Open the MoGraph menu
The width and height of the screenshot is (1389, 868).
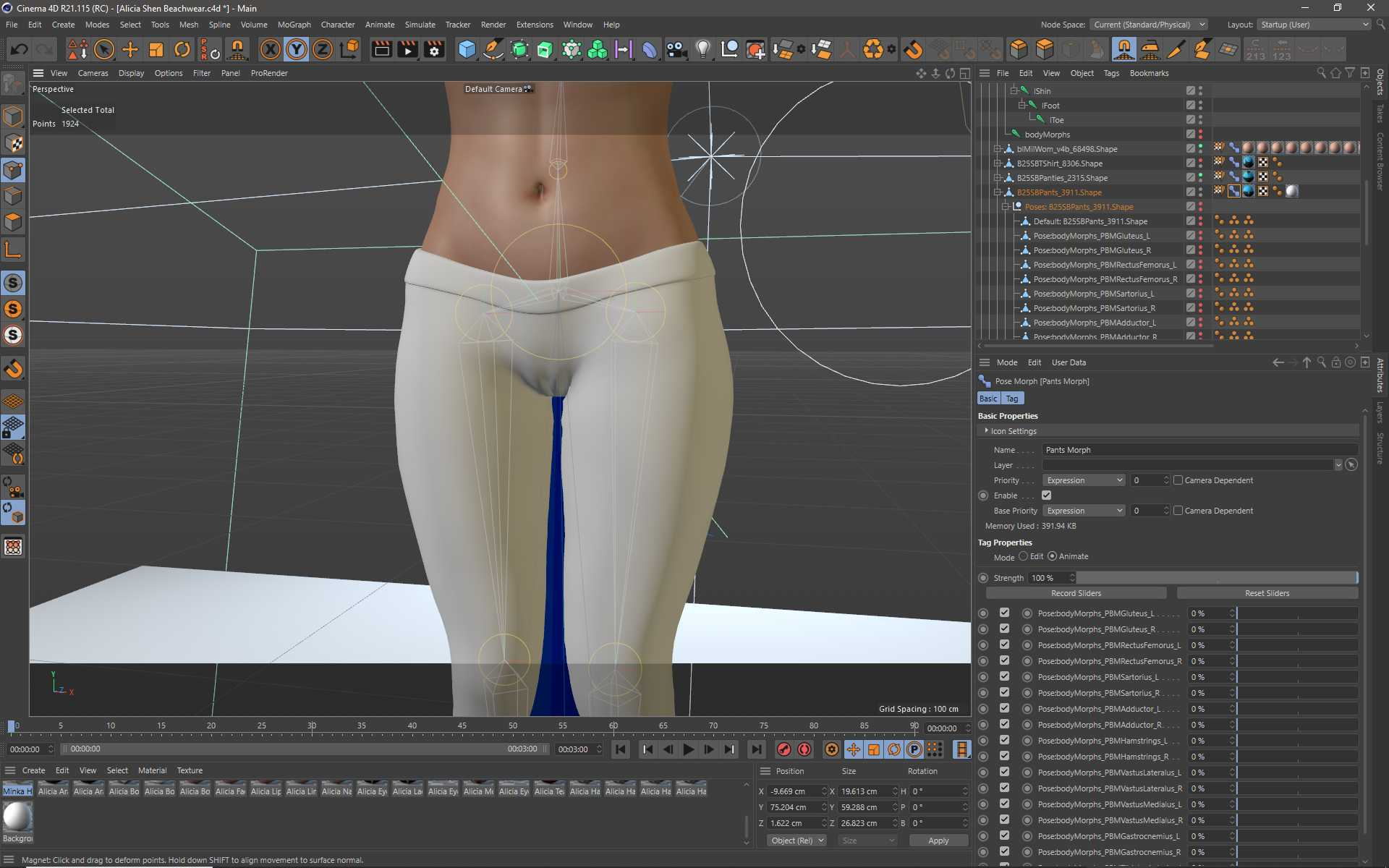click(294, 25)
